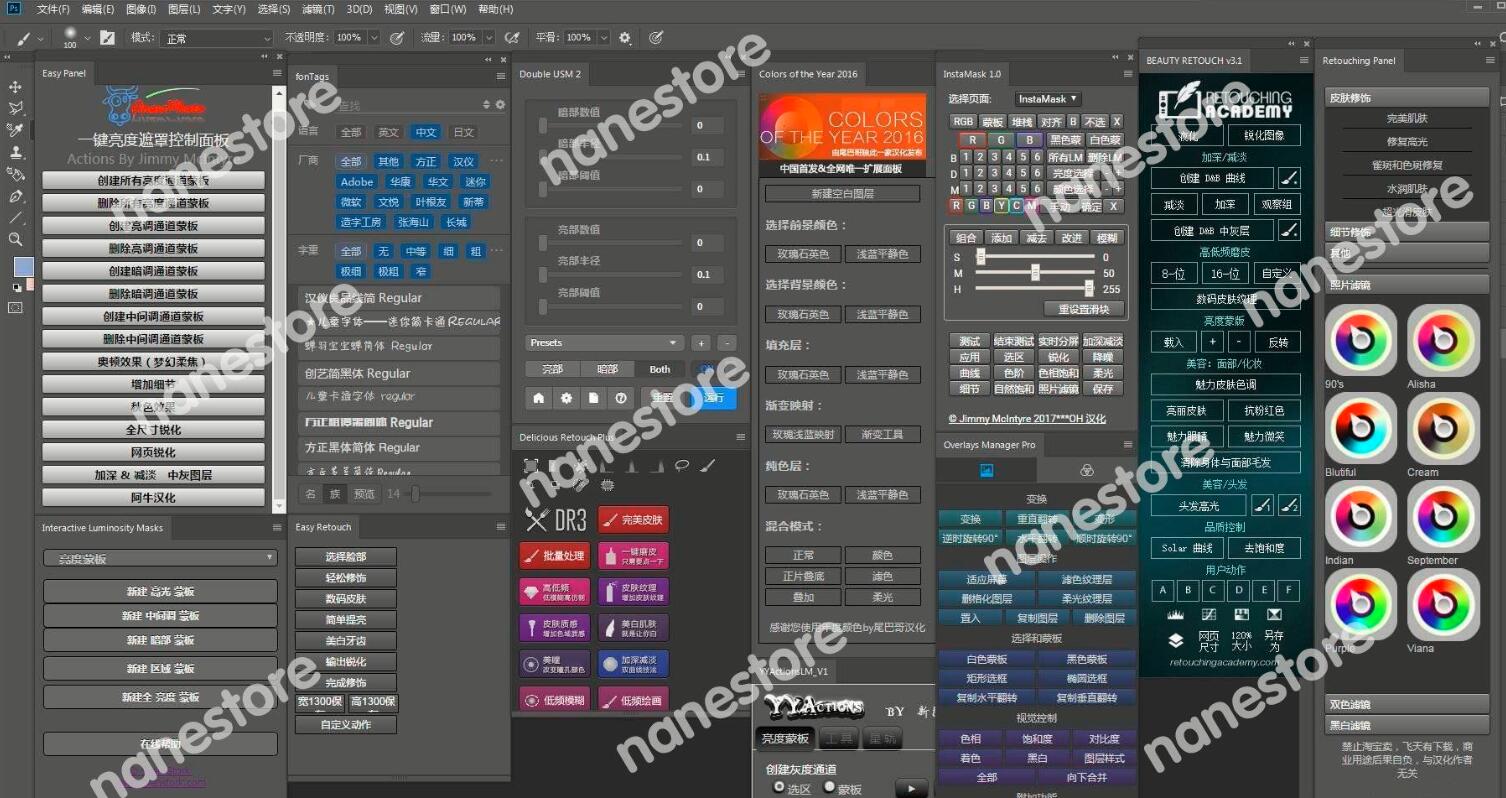1506x798 pixels.
Task: Pick the Eyedropper tool
Action: [x=15, y=130]
